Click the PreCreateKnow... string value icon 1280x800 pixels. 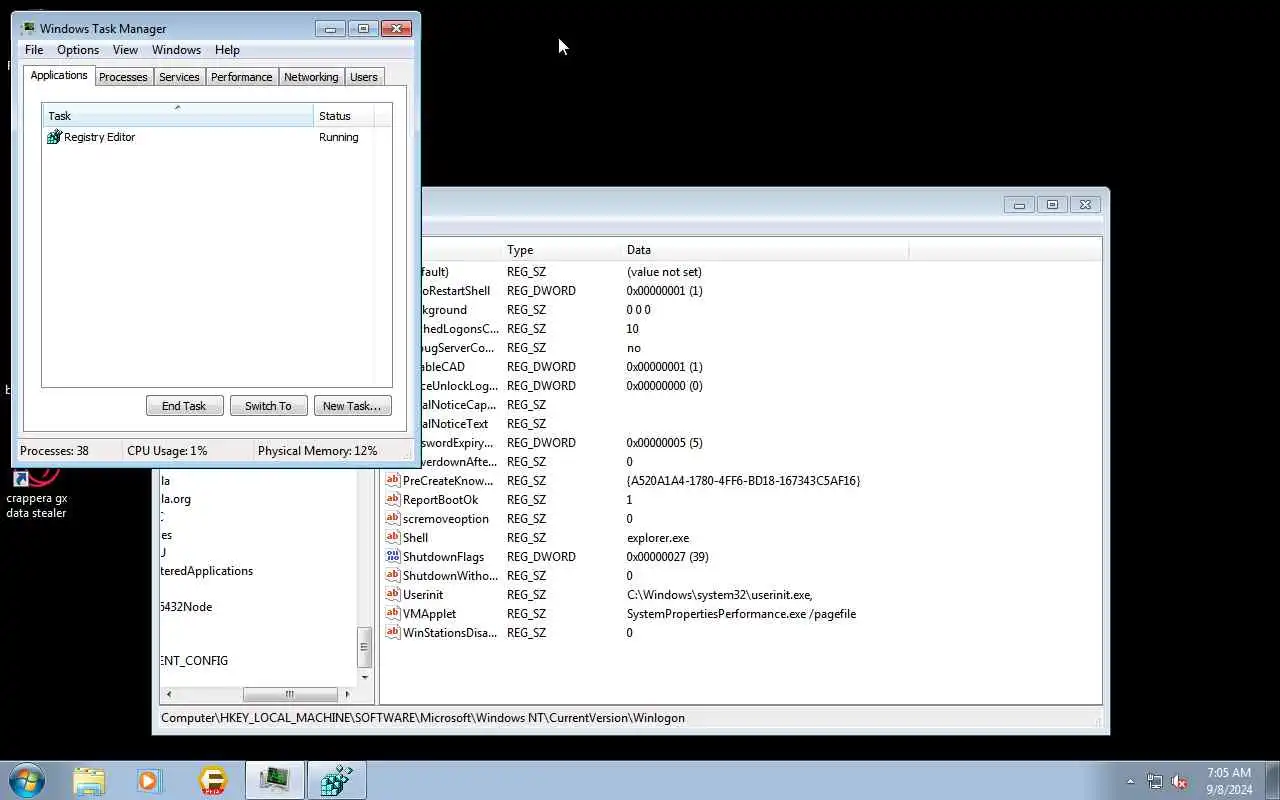393,481
